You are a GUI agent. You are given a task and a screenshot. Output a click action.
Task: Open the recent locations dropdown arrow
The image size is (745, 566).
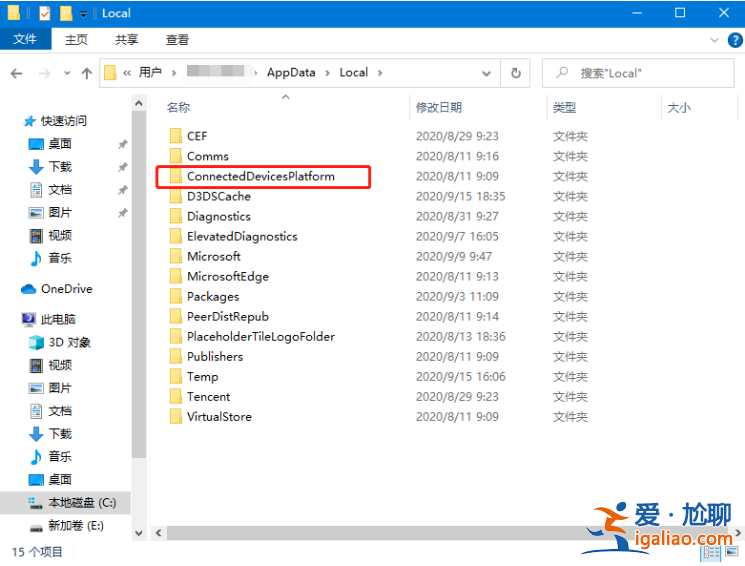point(67,73)
